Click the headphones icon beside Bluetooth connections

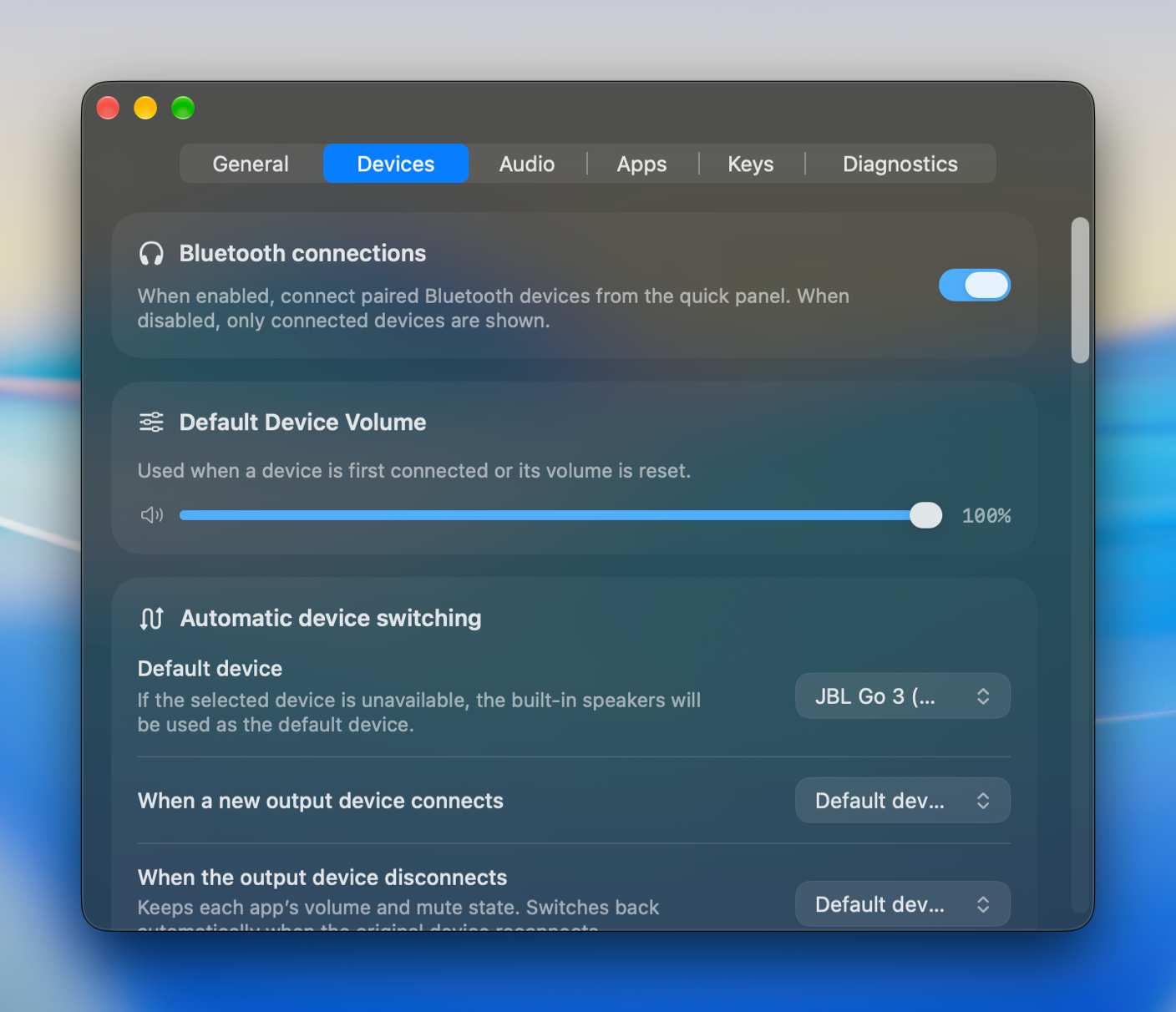(151, 254)
